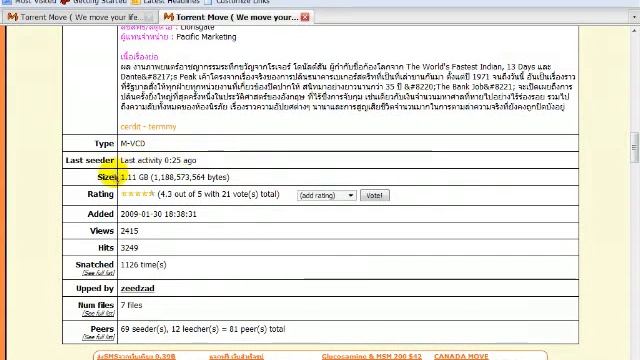The width and height of the screenshot is (640, 360).
Task: Click the 7 files value
Action: 131,305
